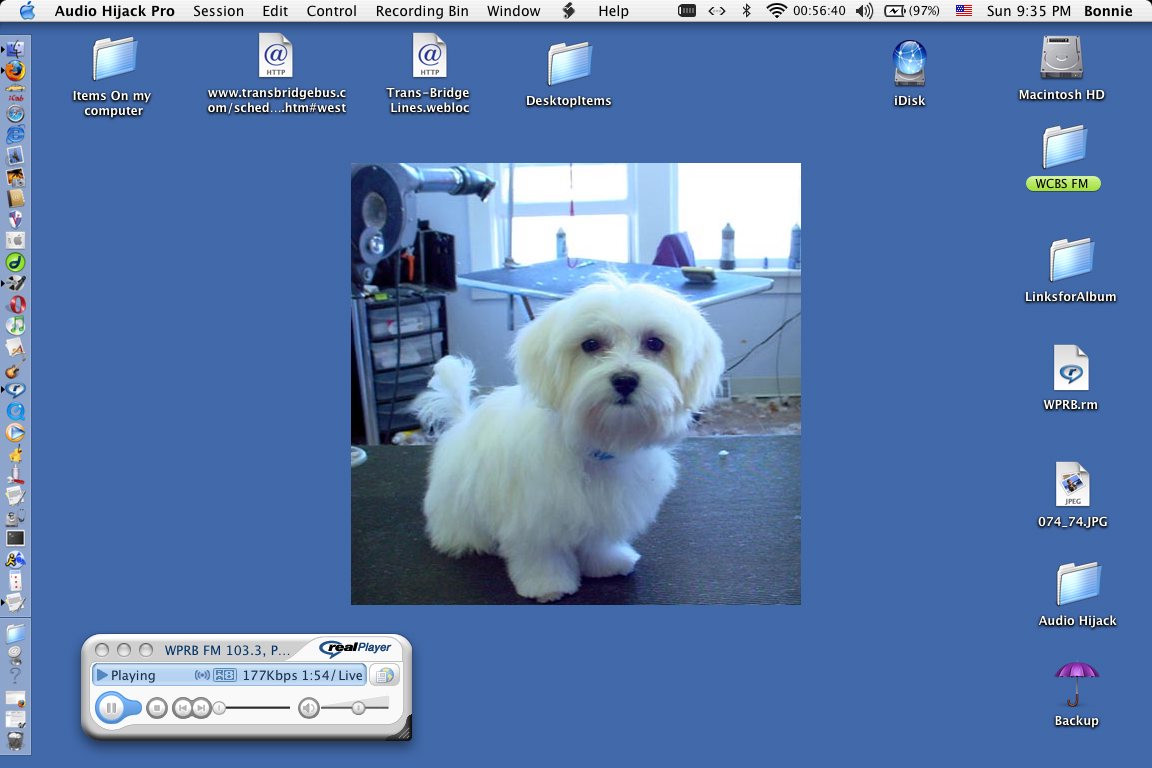Mute RealPlayer with the speaker button
1152x768 pixels.
pos(309,708)
